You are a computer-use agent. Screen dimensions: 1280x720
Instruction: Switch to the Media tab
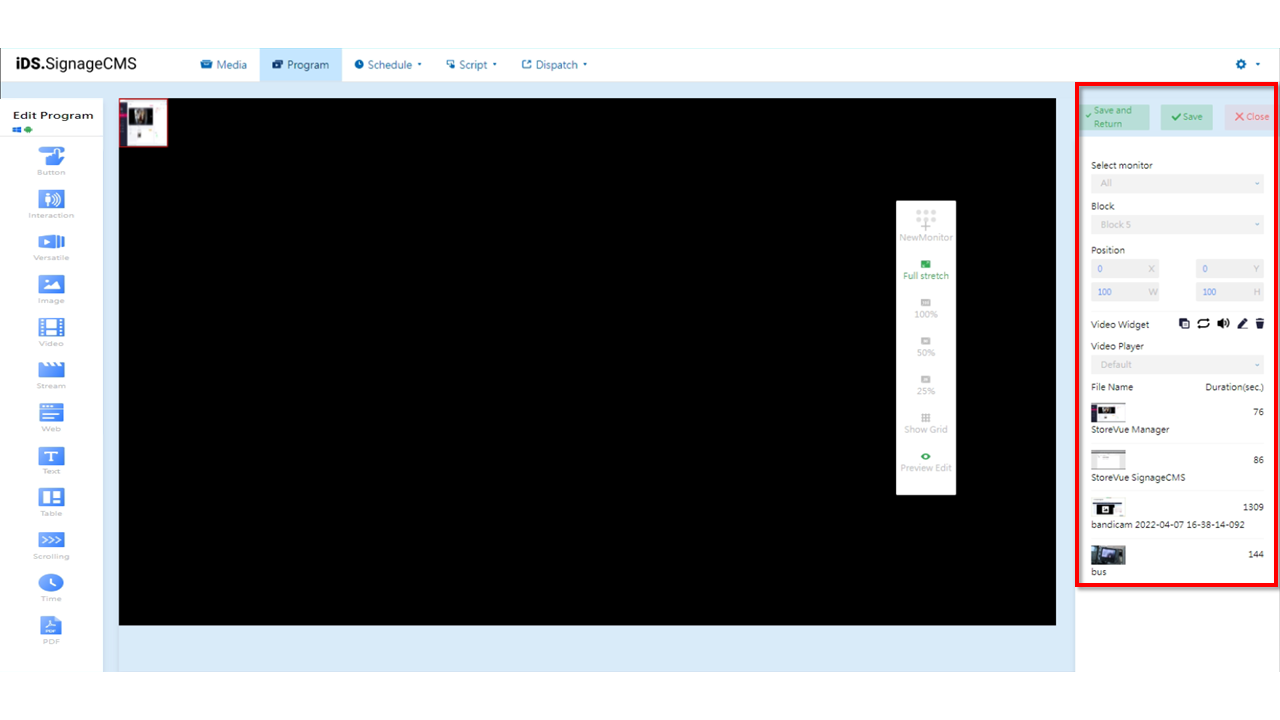tap(224, 64)
